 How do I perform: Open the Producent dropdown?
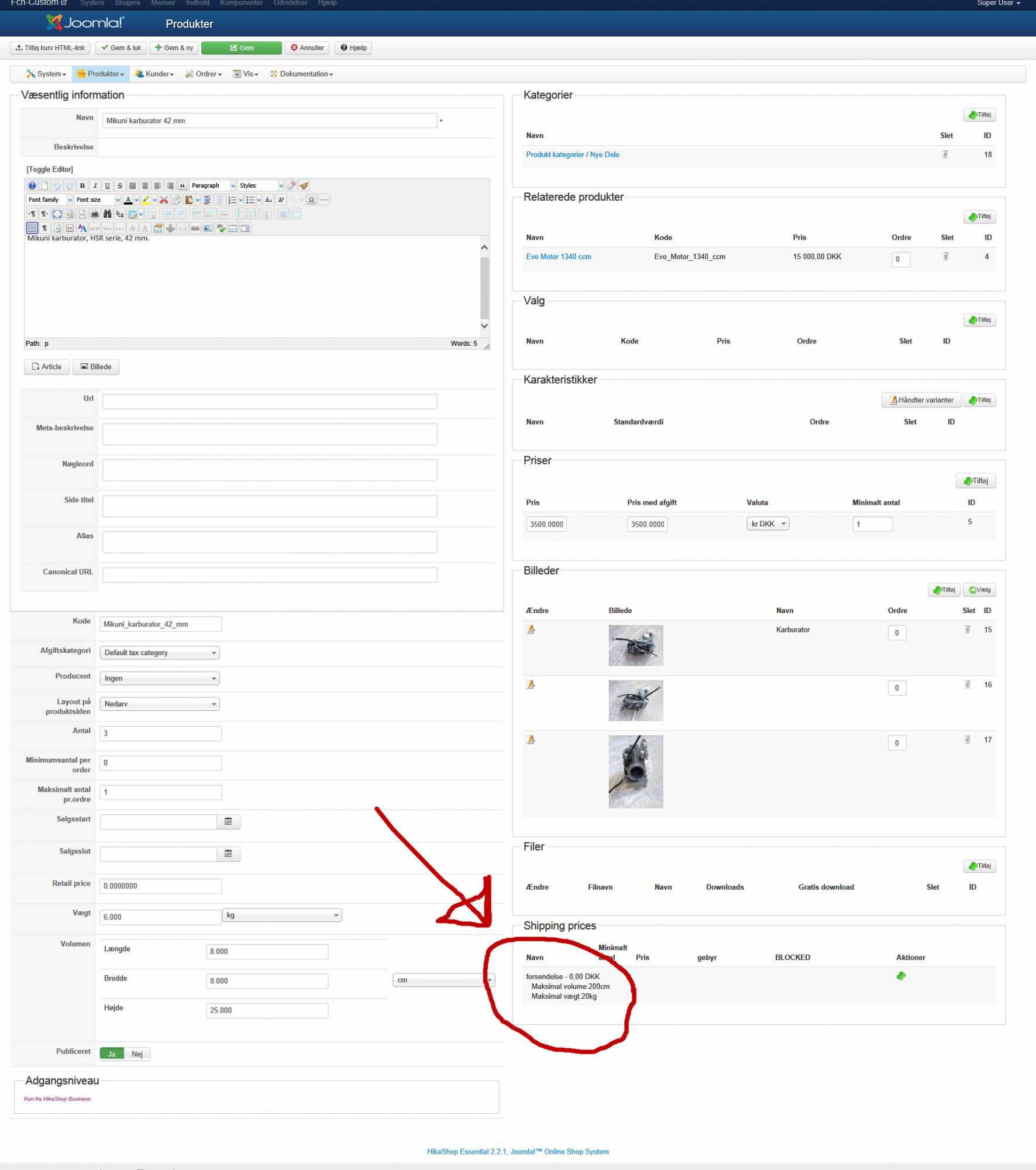click(160, 678)
